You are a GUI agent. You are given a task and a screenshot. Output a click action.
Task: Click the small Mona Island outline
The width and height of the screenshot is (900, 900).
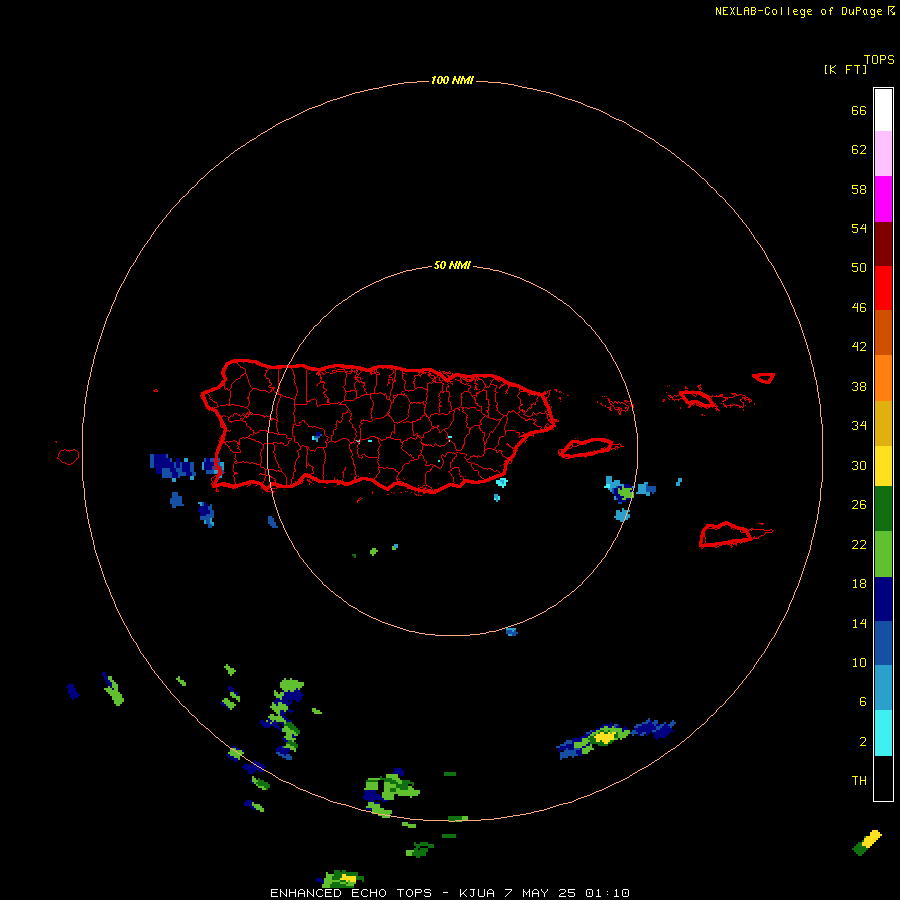[x=68, y=456]
